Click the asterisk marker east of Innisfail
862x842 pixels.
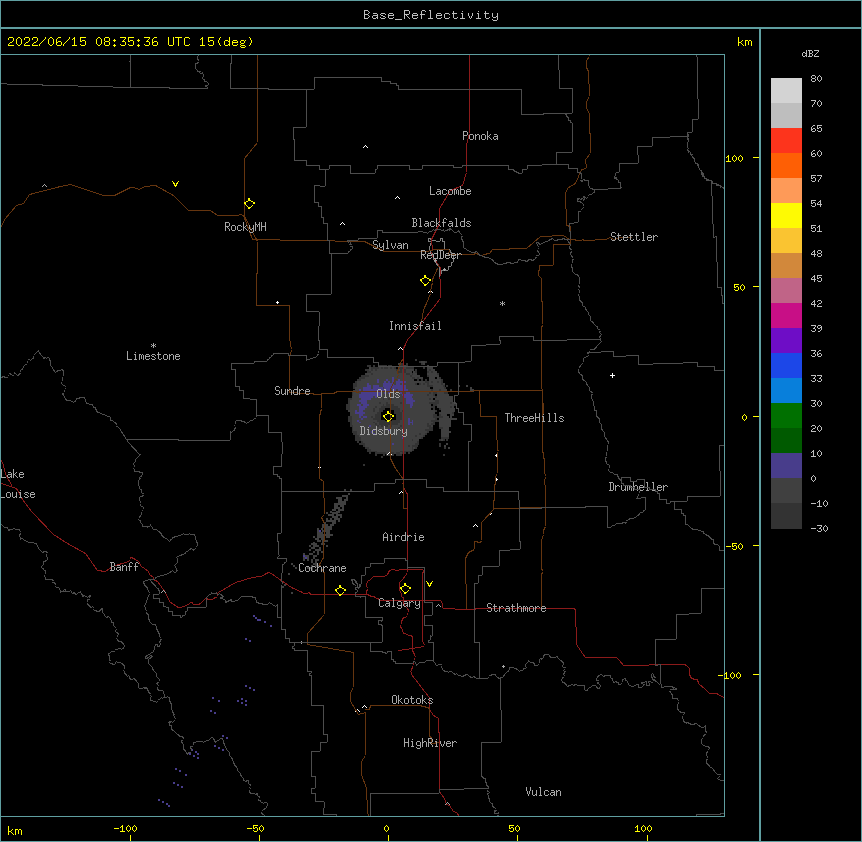pos(502,303)
